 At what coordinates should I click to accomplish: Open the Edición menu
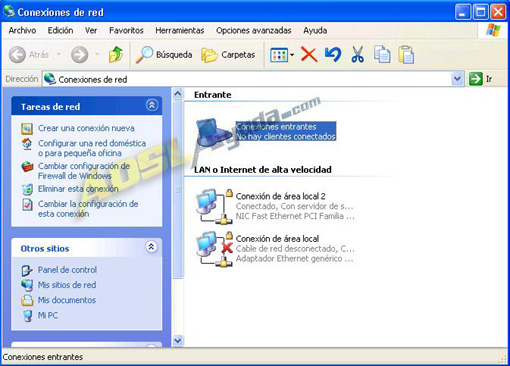[60, 30]
